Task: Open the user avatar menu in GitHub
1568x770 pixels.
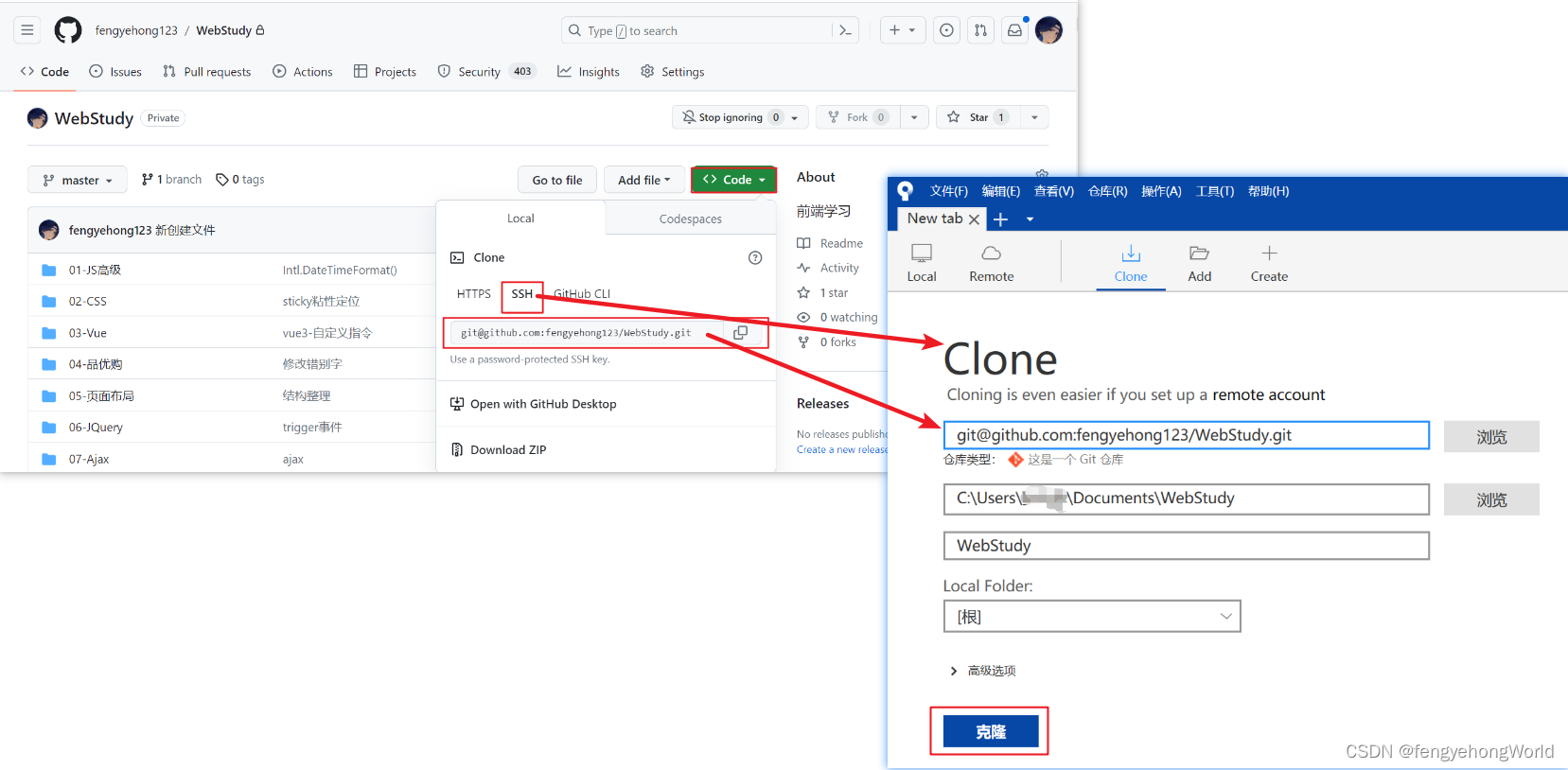Action: [x=1048, y=30]
